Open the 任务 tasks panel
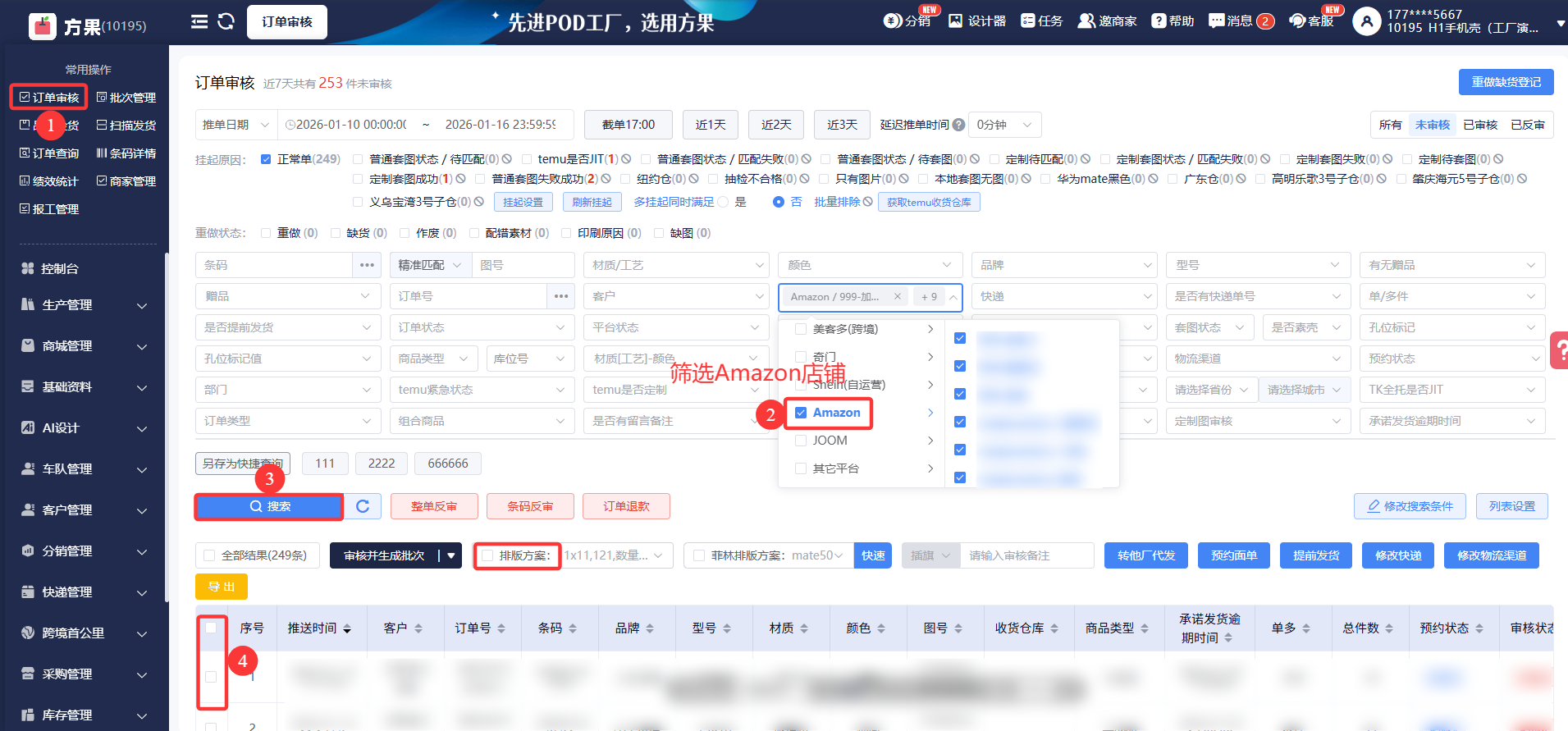This screenshot has height=731, width=1568. (1041, 21)
